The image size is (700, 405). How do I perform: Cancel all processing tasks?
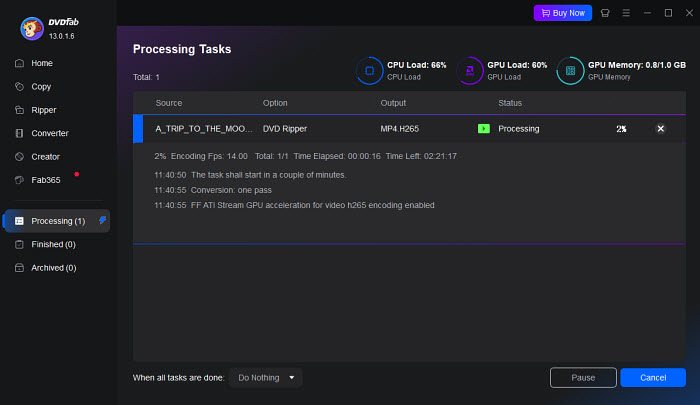coord(653,378)
